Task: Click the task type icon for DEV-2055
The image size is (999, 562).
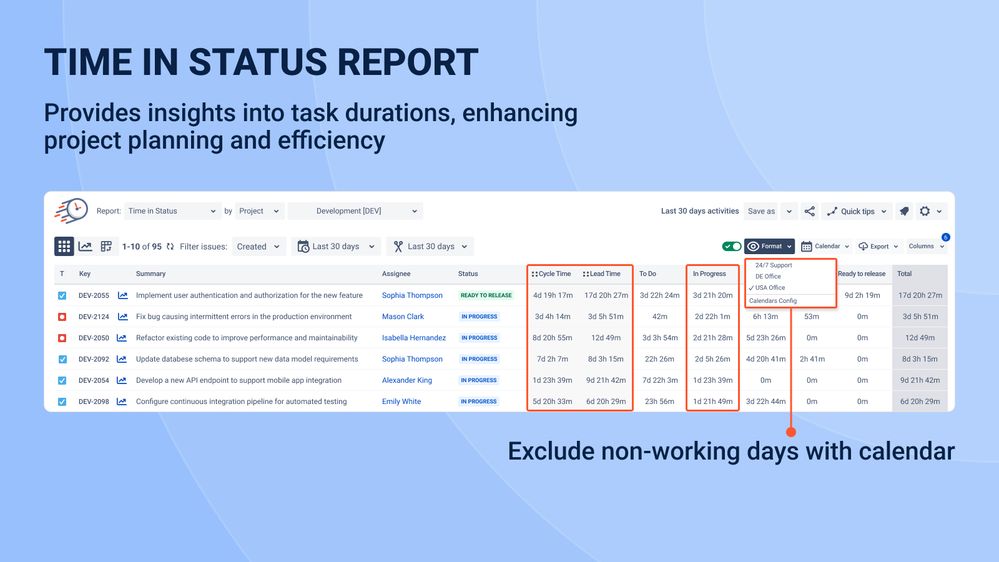Action: pos(62,296)
